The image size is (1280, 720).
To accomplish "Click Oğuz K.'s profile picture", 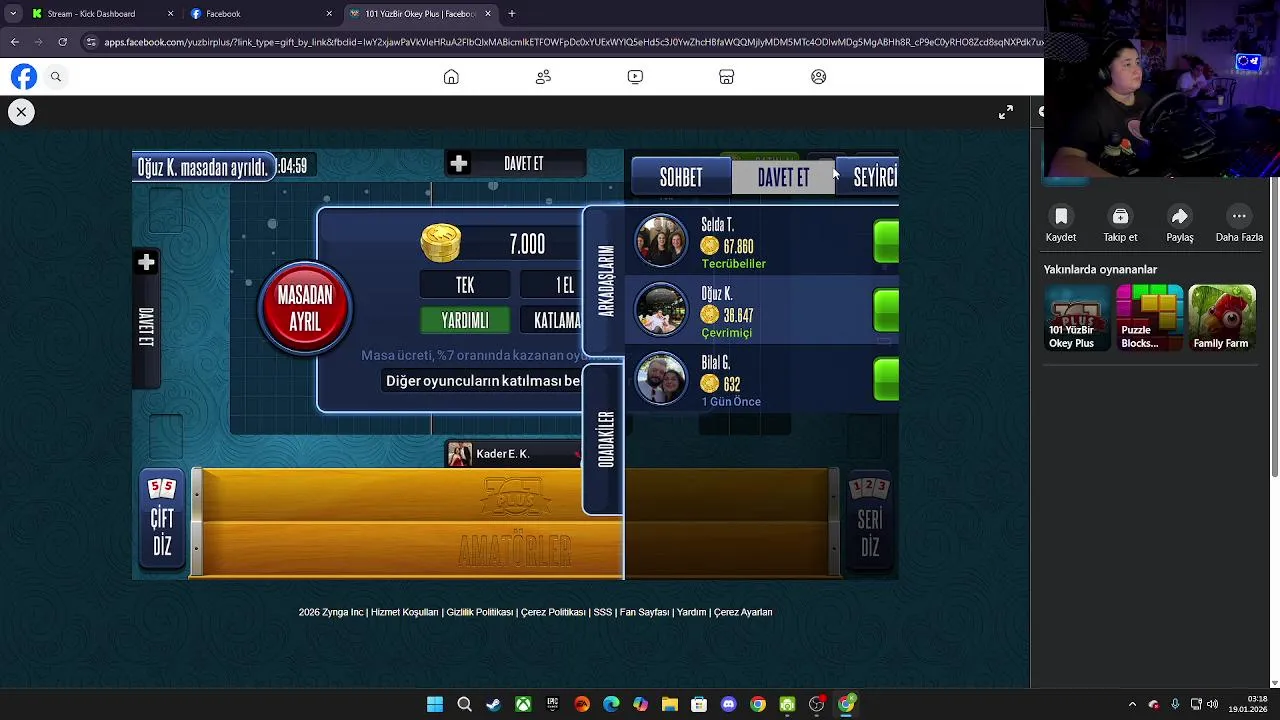I will pos(661,309).
